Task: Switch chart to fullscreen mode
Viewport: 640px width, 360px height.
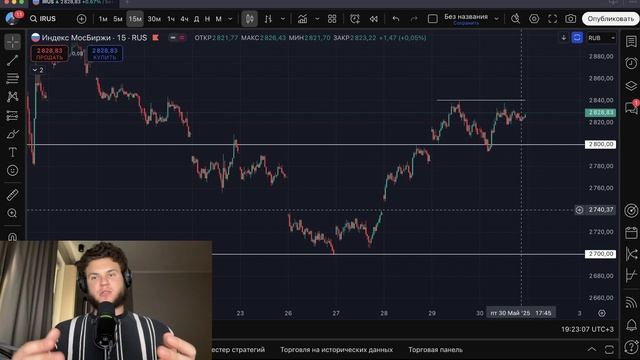Action: point(552,19)
